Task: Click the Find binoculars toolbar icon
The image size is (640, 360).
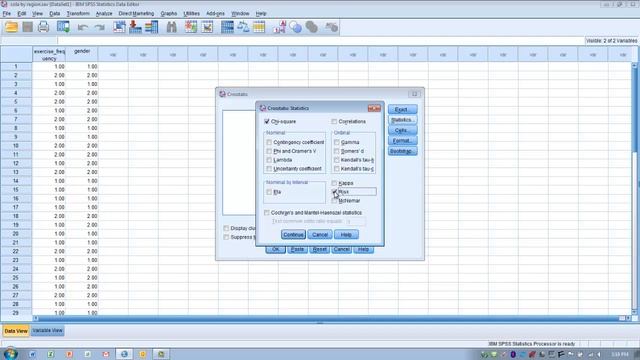Action: (x=171, y=27)
